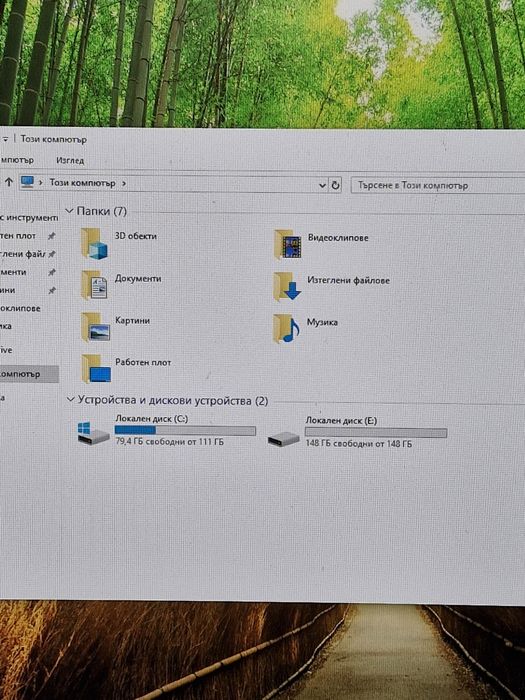The height and width of the screenshot is (700, 525).
Task: Click the Up arrow navigation button
Action: click(9, 181)
